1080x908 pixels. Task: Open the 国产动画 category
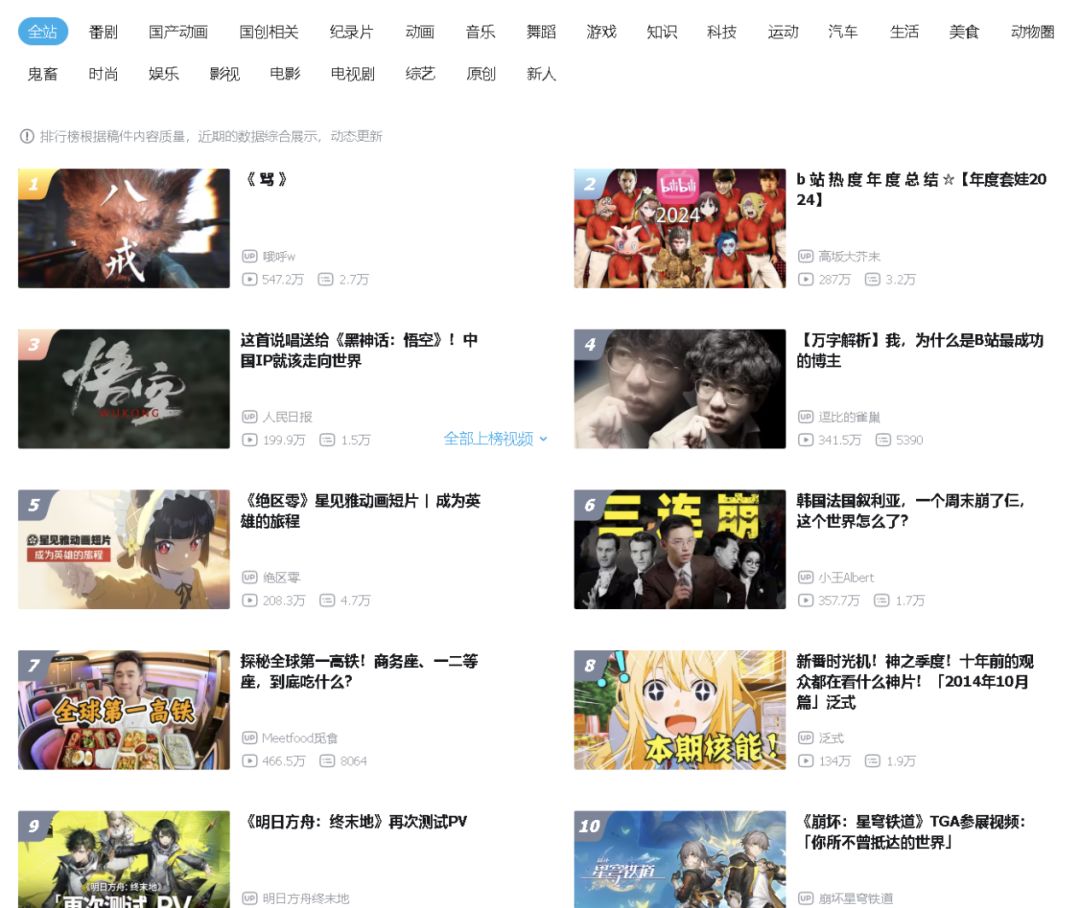coord(178,32)
